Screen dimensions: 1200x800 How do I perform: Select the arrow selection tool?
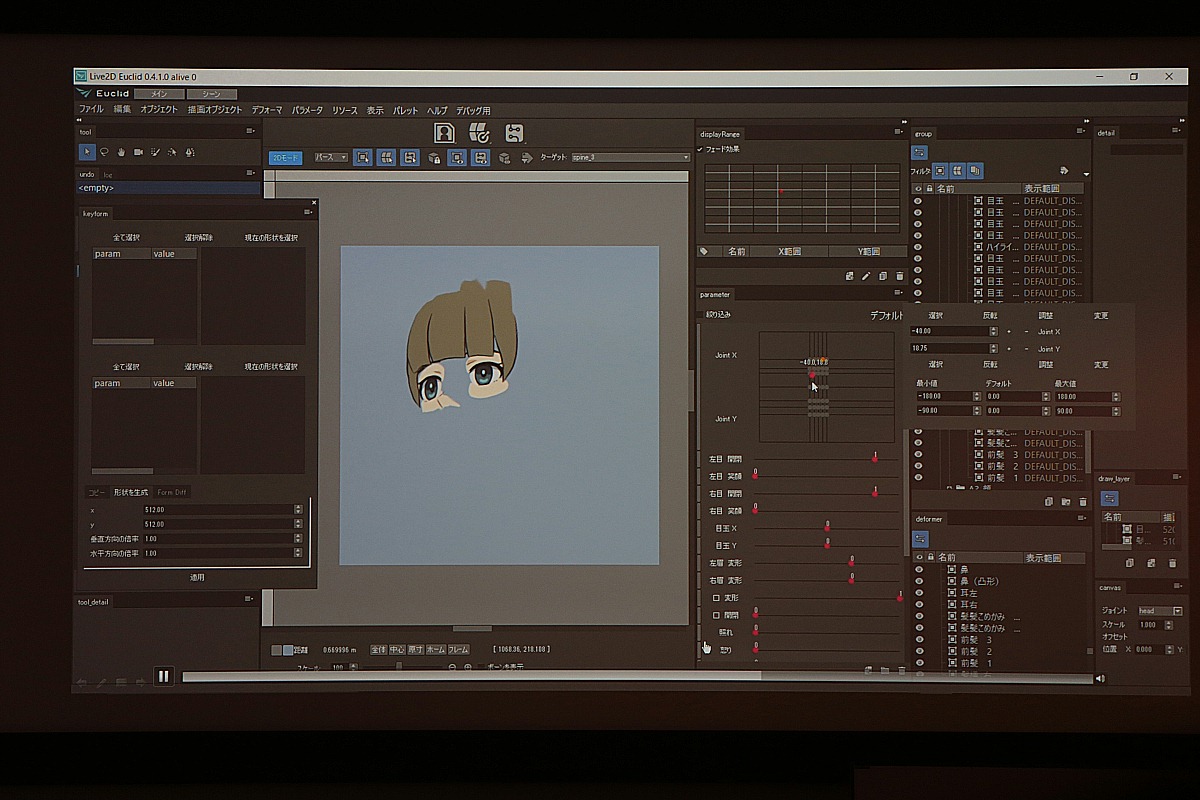tap(87, 152)
